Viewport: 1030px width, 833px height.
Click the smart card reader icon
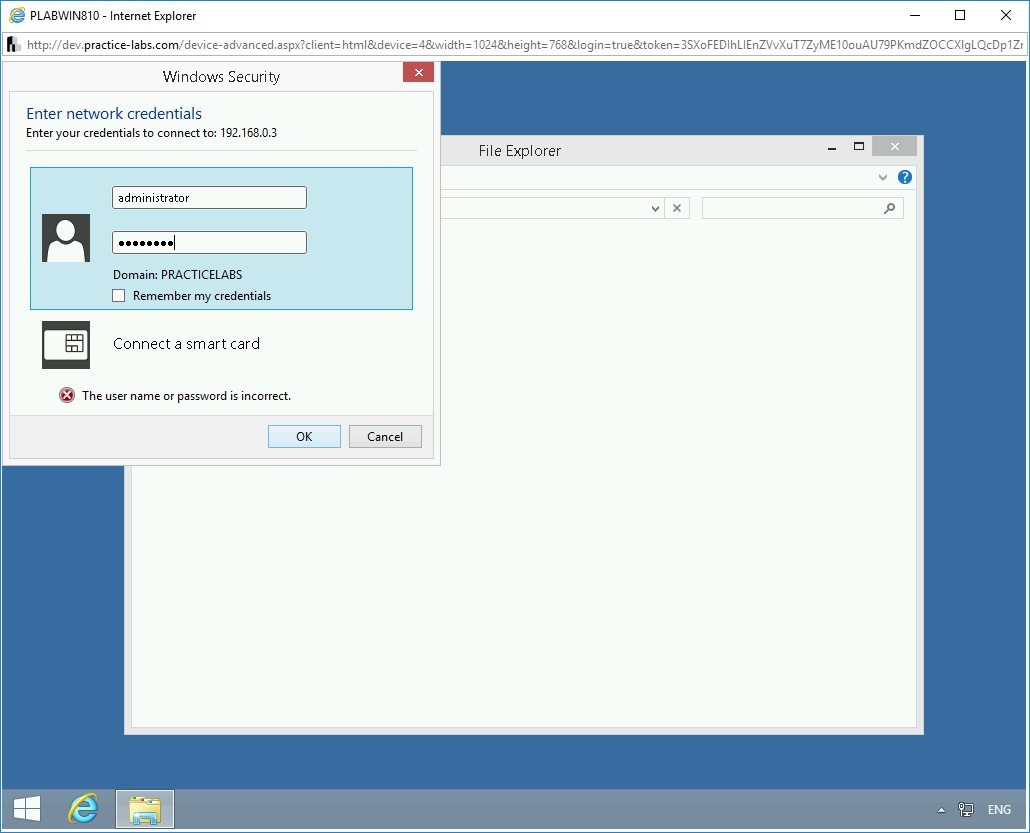point(65,344)
